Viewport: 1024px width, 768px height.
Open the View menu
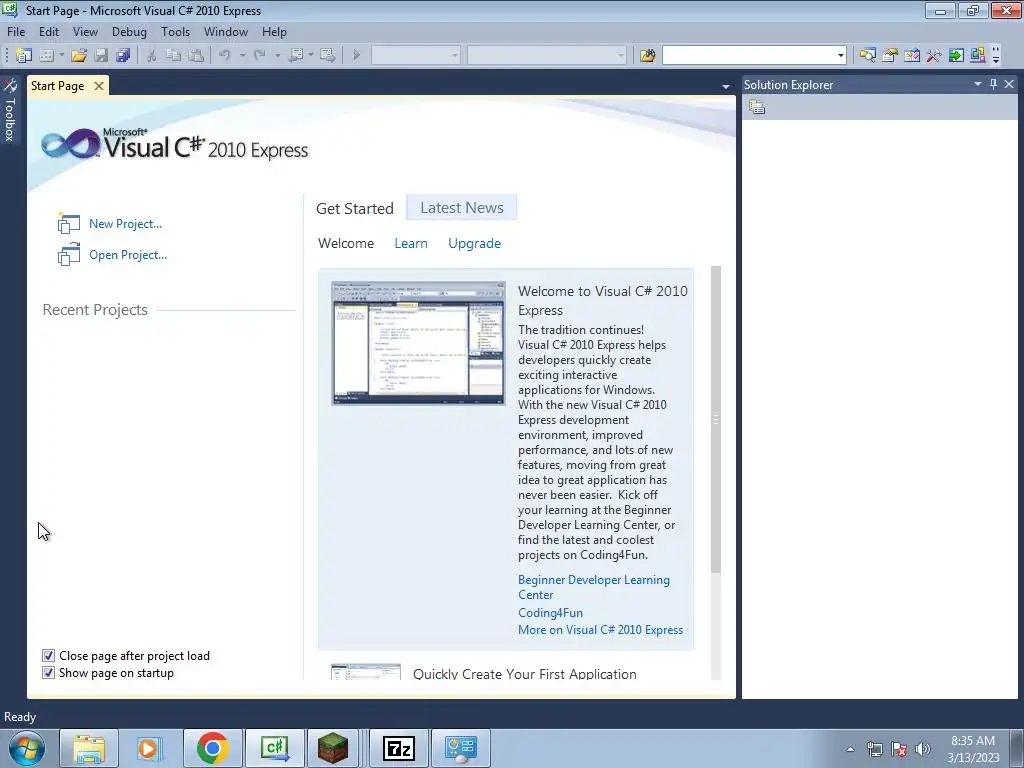coord(86,32)
